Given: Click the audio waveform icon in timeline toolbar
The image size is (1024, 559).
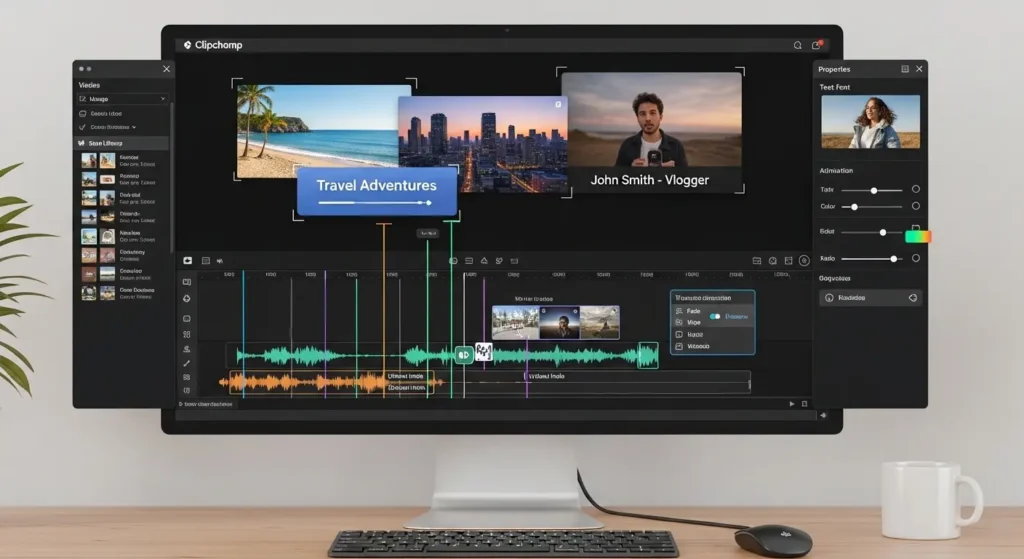Looking at the screenshot, I should pos(219,260).
